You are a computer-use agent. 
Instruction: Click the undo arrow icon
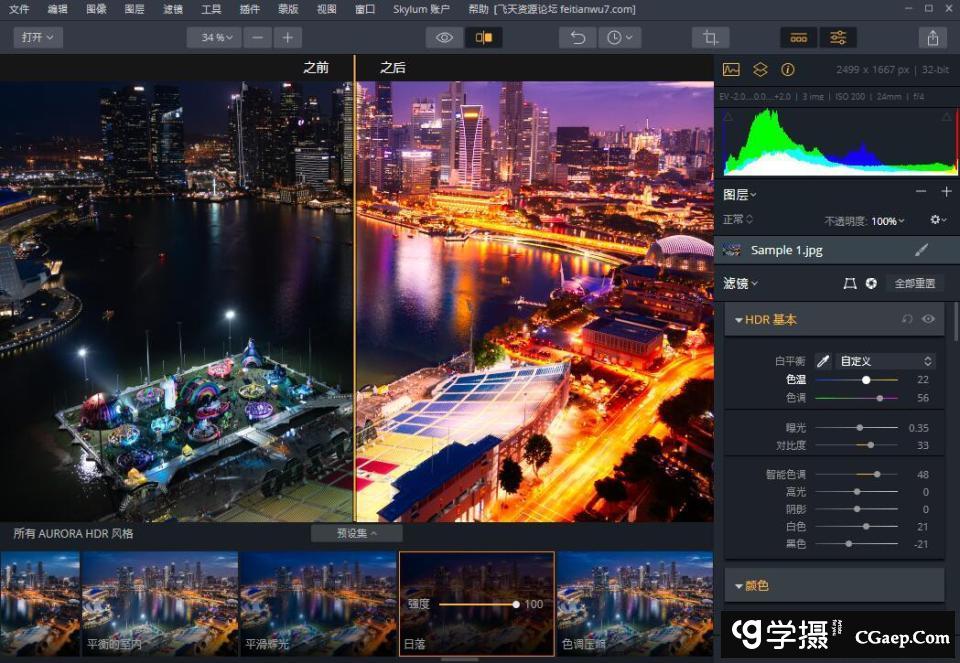click(577, 38)
